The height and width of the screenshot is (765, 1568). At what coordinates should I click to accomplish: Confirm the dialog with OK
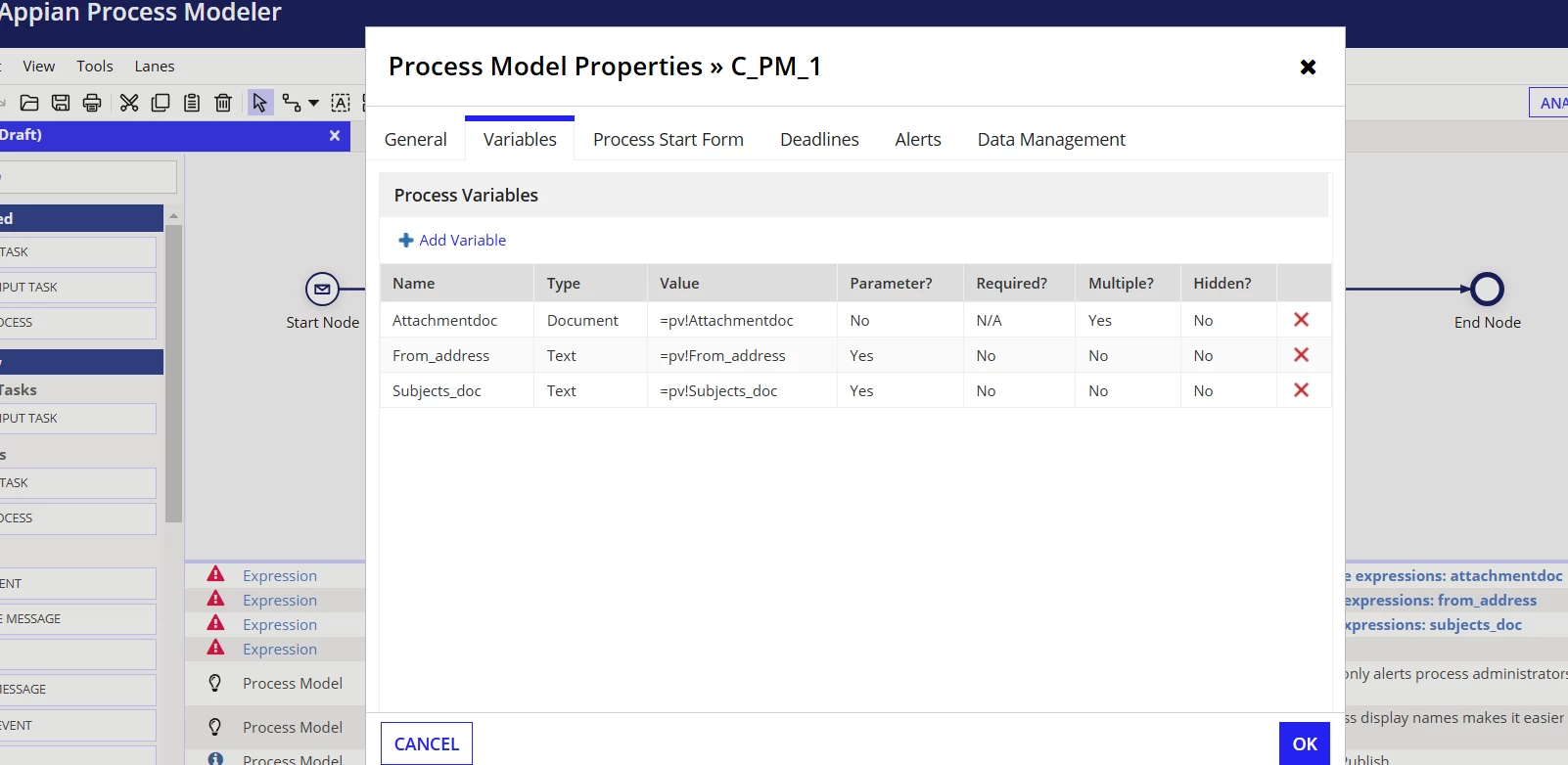(x=1305, y=743)
